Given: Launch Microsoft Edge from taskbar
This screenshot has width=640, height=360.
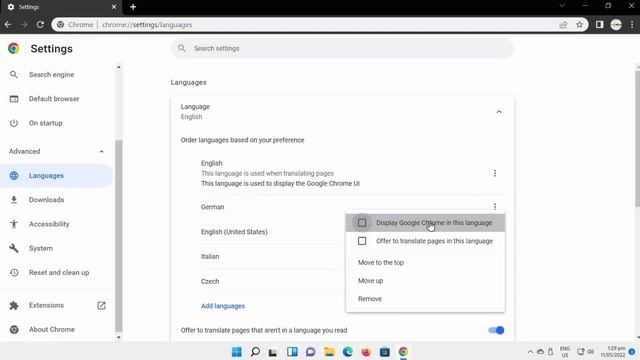Looking at the screenshot, I should [x=348, y=352].
